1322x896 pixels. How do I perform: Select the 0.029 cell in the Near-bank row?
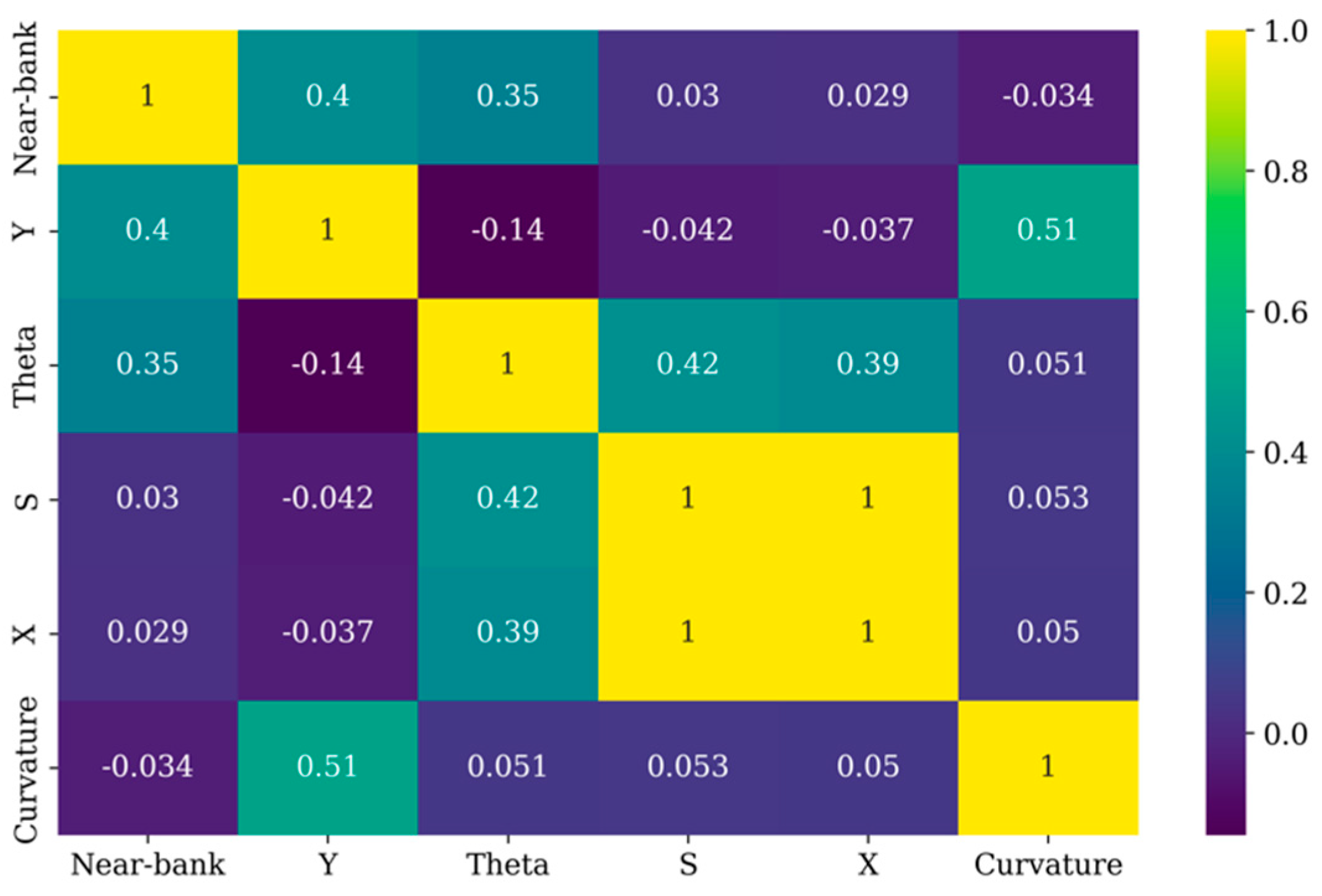point(868,97)
